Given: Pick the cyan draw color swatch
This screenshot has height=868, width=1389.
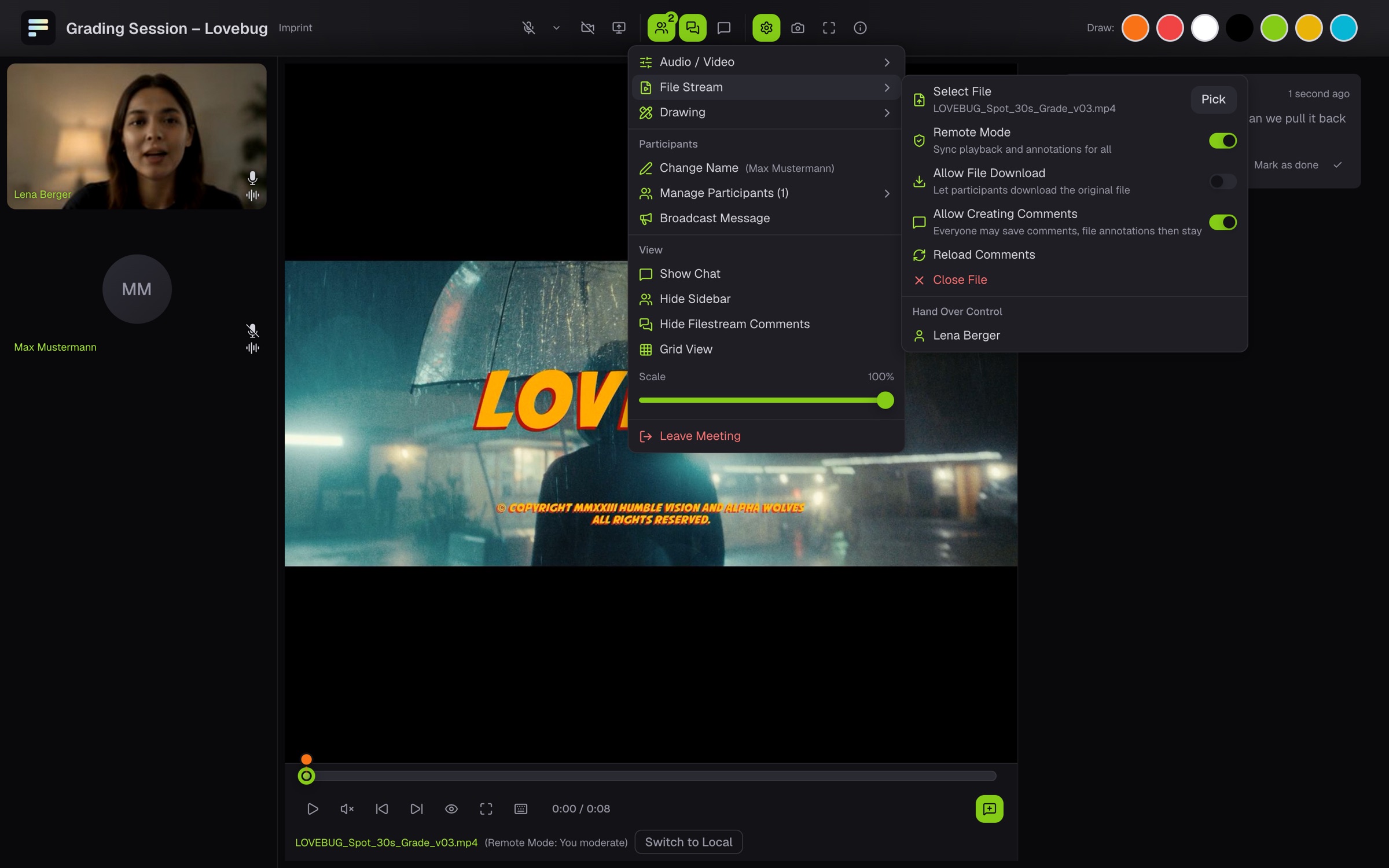Looking at the screenshot, I should click(x=1344, y=28).
